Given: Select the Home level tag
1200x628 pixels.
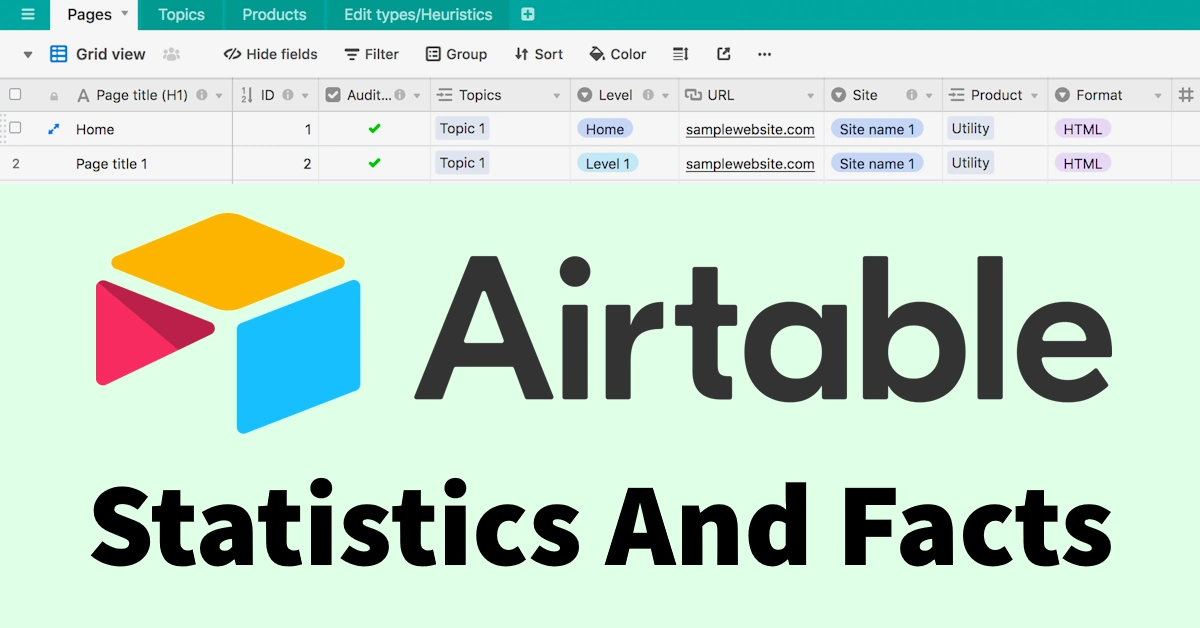Looking at the screenshot, I should pyautogui.click(x=604, y=129).
